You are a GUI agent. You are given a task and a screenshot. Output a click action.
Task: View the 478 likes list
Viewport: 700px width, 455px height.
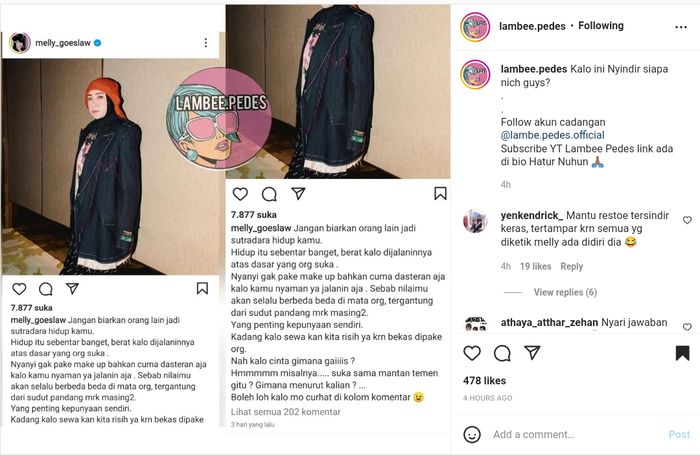pos(484,380)
